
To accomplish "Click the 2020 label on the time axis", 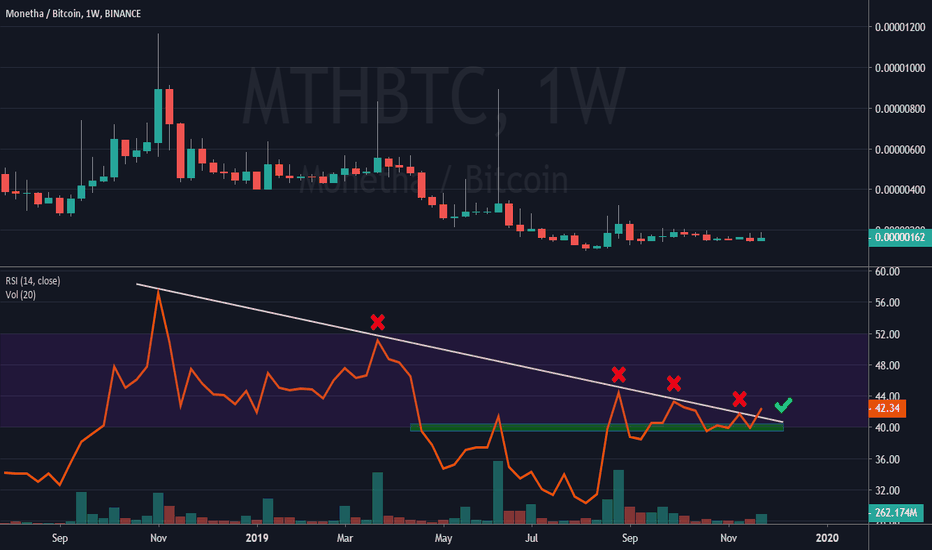I will [827, 538].
